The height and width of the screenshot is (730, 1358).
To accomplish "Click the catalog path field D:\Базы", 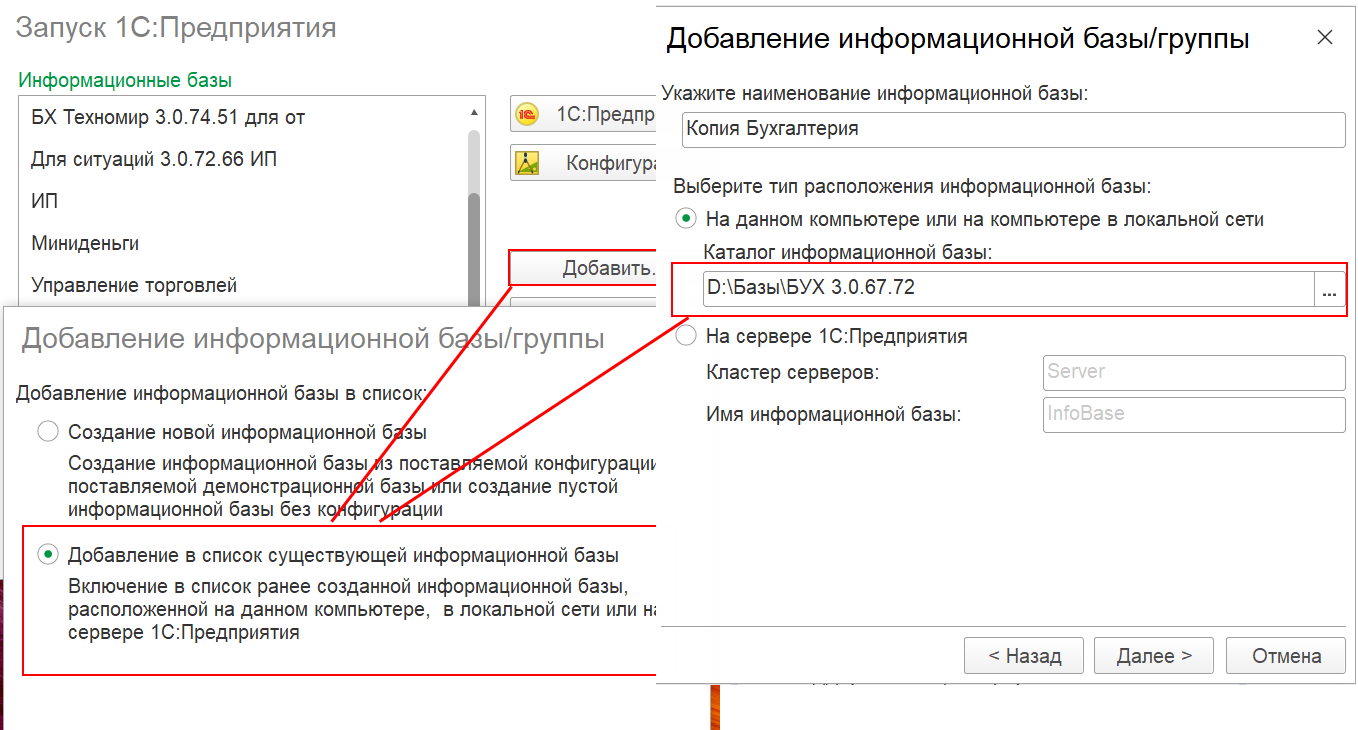I will coord(1008,289).
